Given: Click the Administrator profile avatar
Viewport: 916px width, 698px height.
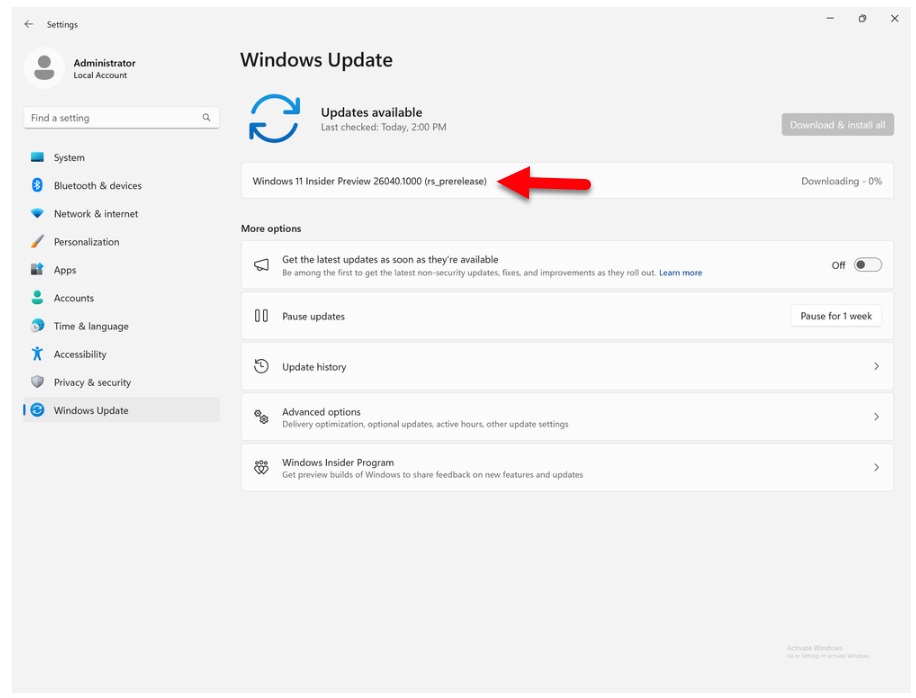Looking at the screenshot, I should click(44, 68).
